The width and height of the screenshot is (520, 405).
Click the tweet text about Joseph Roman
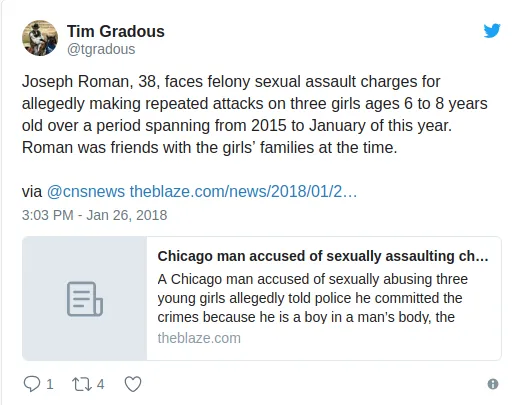[255, 114]
